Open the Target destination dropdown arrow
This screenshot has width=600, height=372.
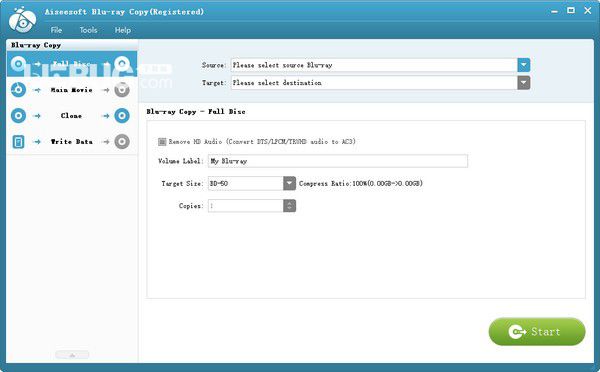click(x=524, y=83)
